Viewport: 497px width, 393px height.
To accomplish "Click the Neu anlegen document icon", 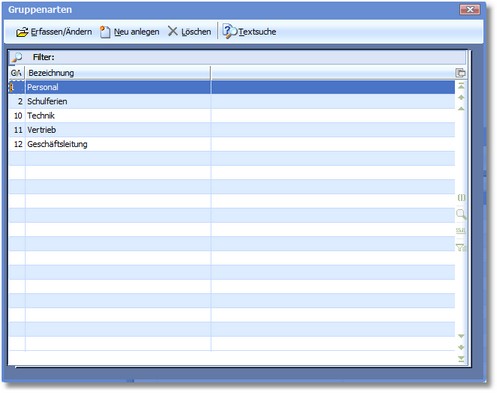I will [x=105, y=32].
